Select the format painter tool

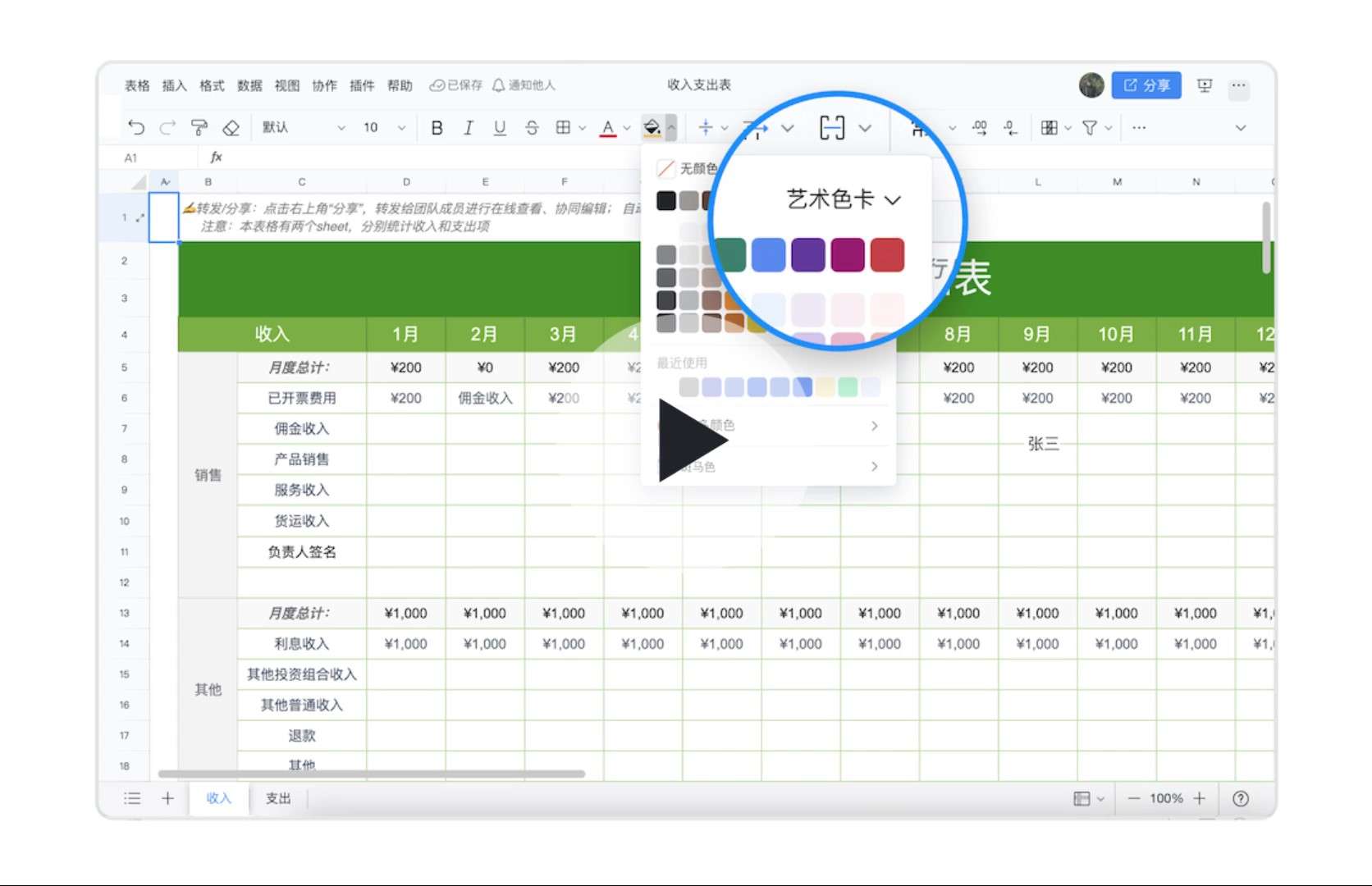(x=199, y=127)
